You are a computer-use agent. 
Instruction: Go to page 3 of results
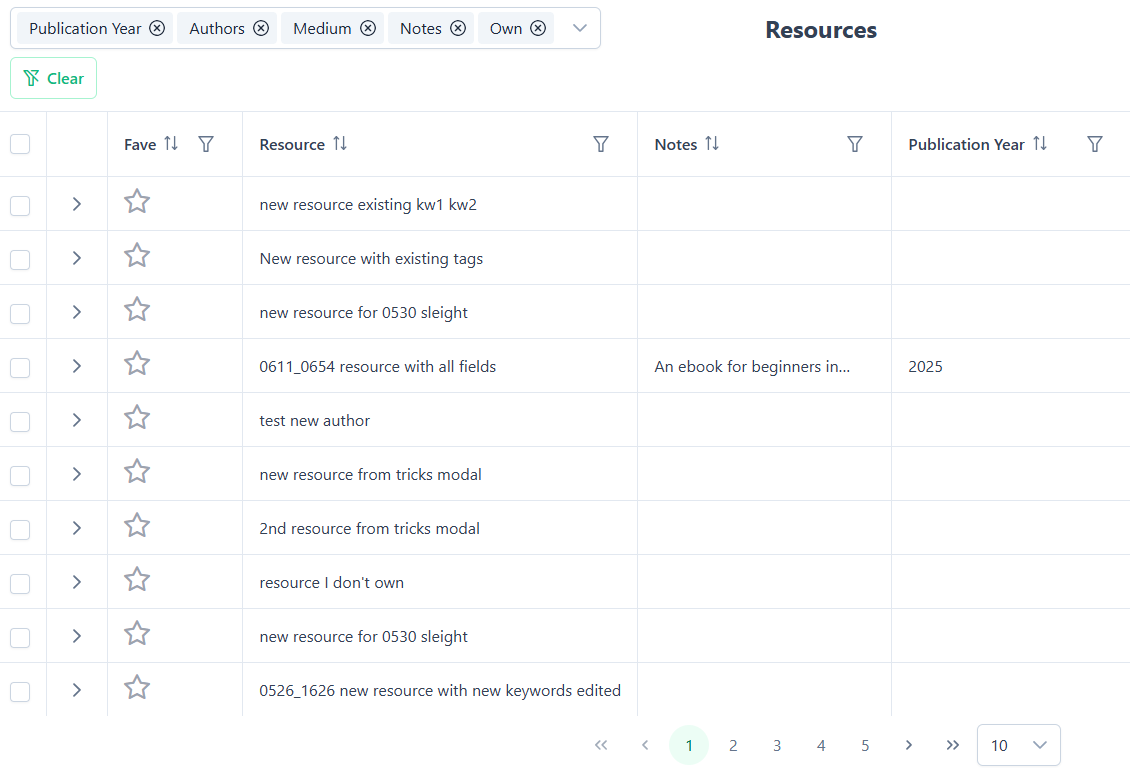click(777, 745)
